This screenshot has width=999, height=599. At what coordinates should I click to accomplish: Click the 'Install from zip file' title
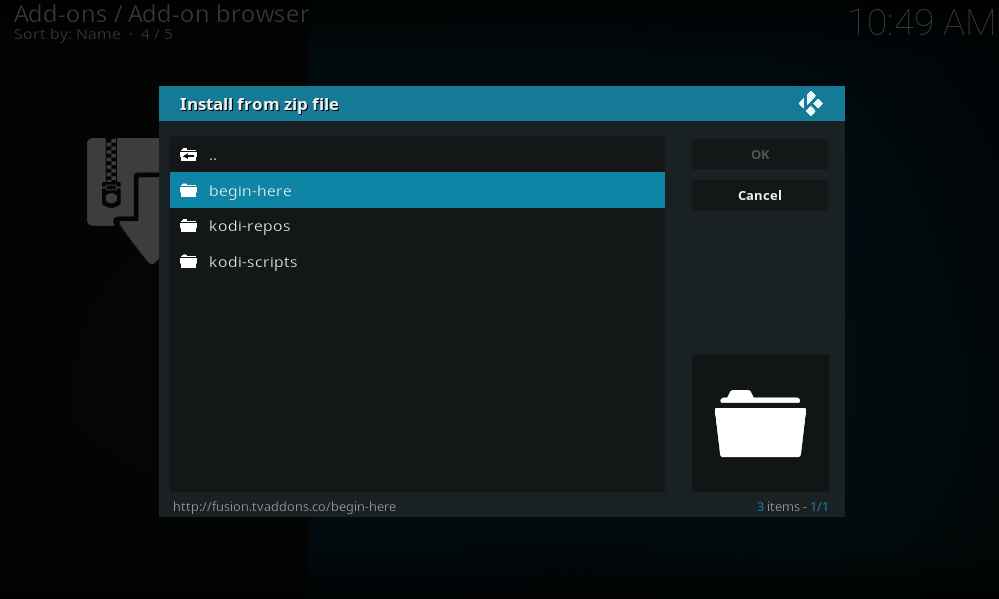[259, 105]
